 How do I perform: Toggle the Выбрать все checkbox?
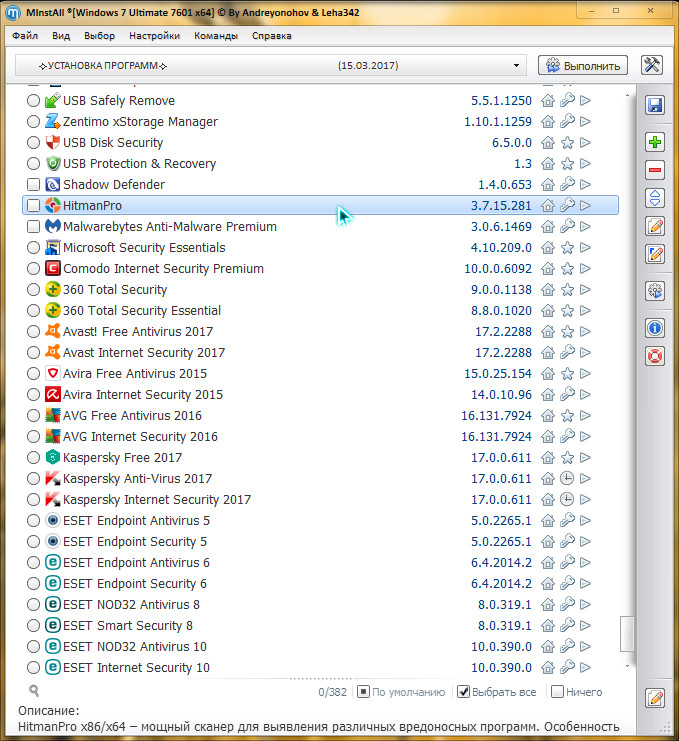464,692
